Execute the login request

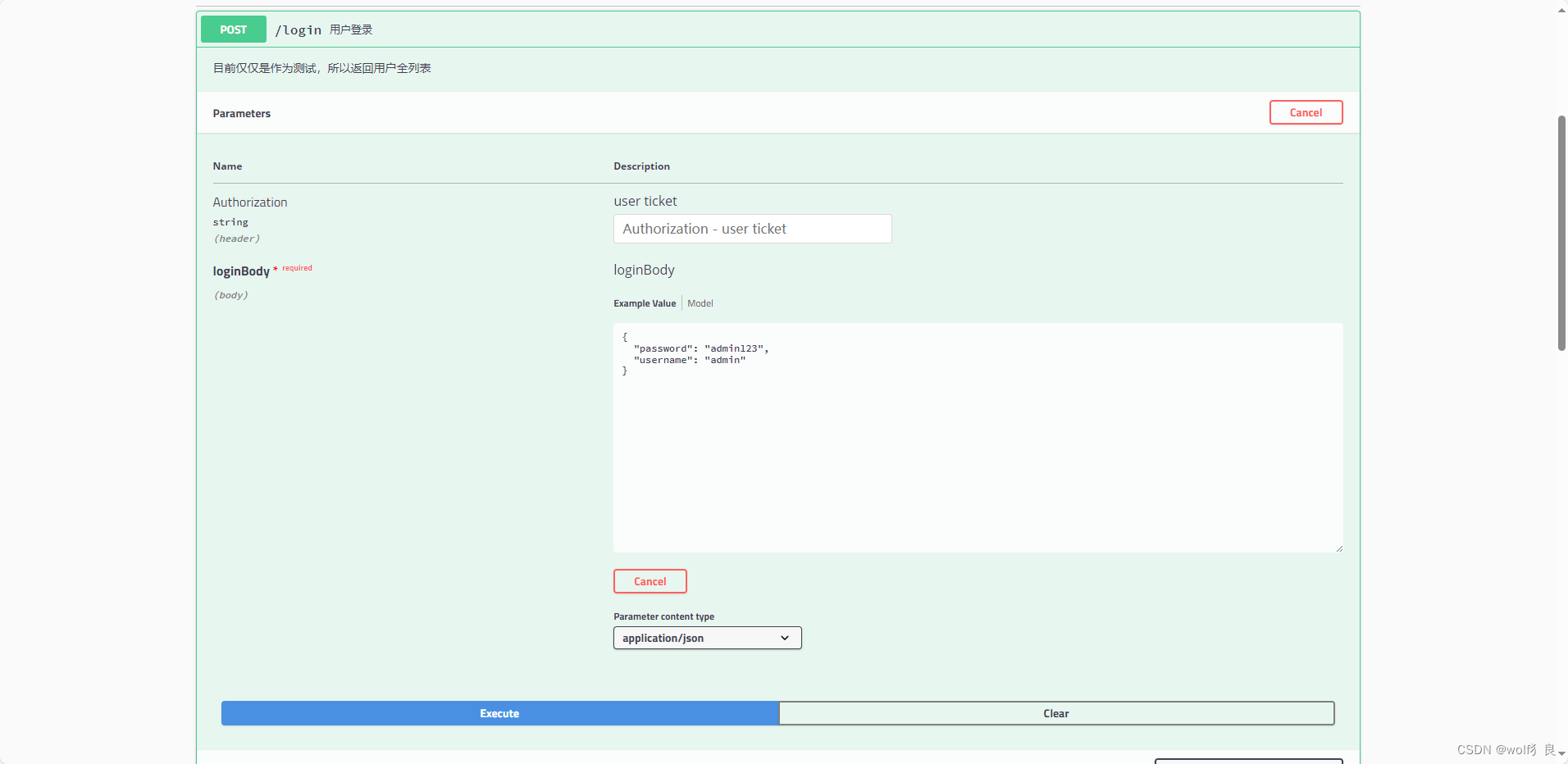(x=499, y=713)
